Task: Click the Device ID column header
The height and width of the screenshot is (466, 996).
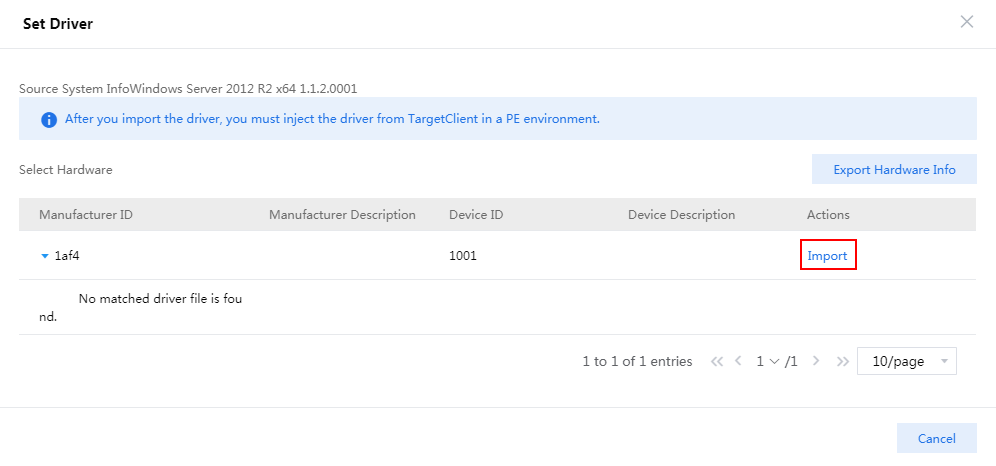Action: 475,215
